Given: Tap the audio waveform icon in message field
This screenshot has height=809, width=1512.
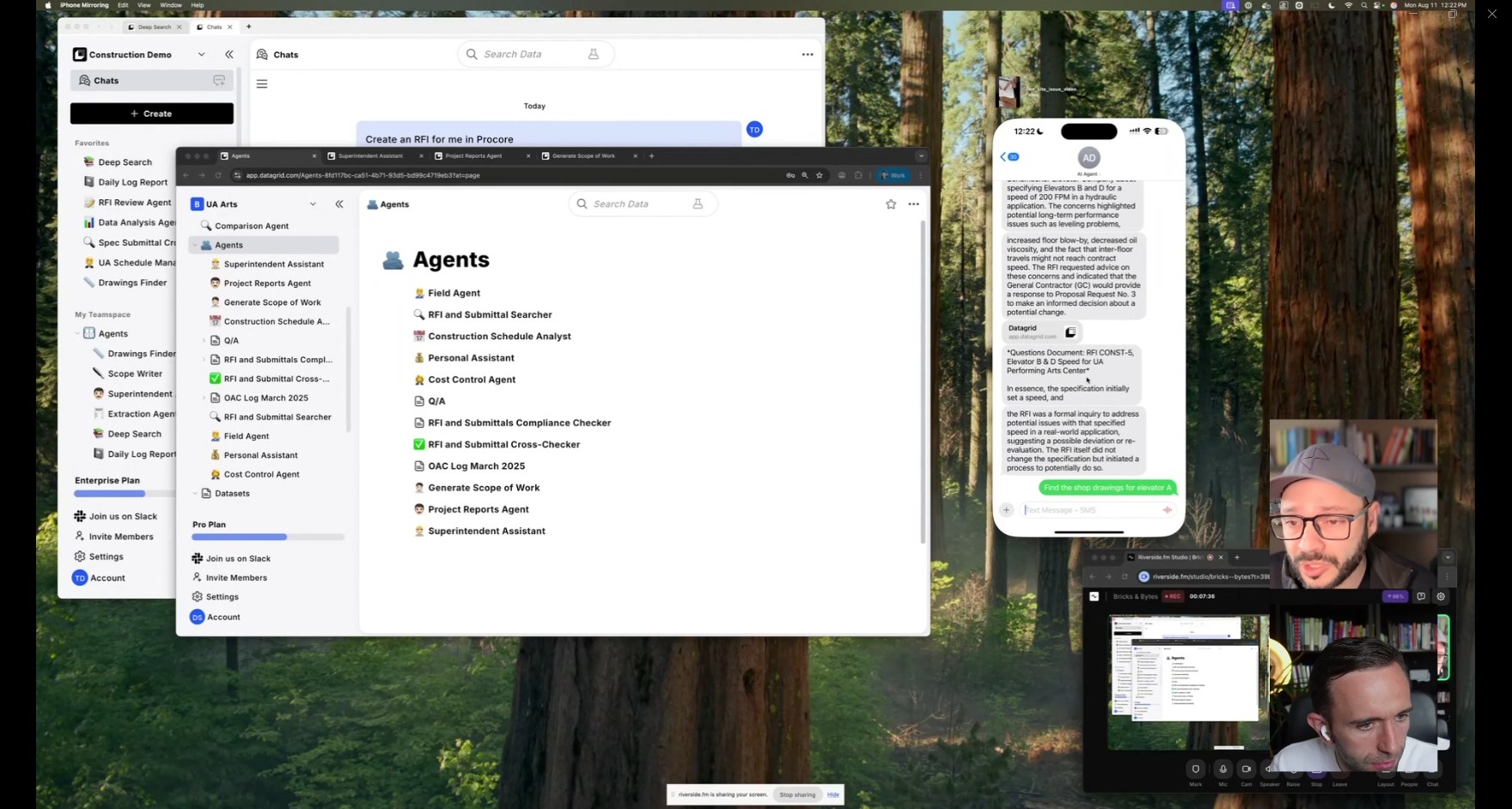Looking at the screenshot, I should click(1168, 510).
